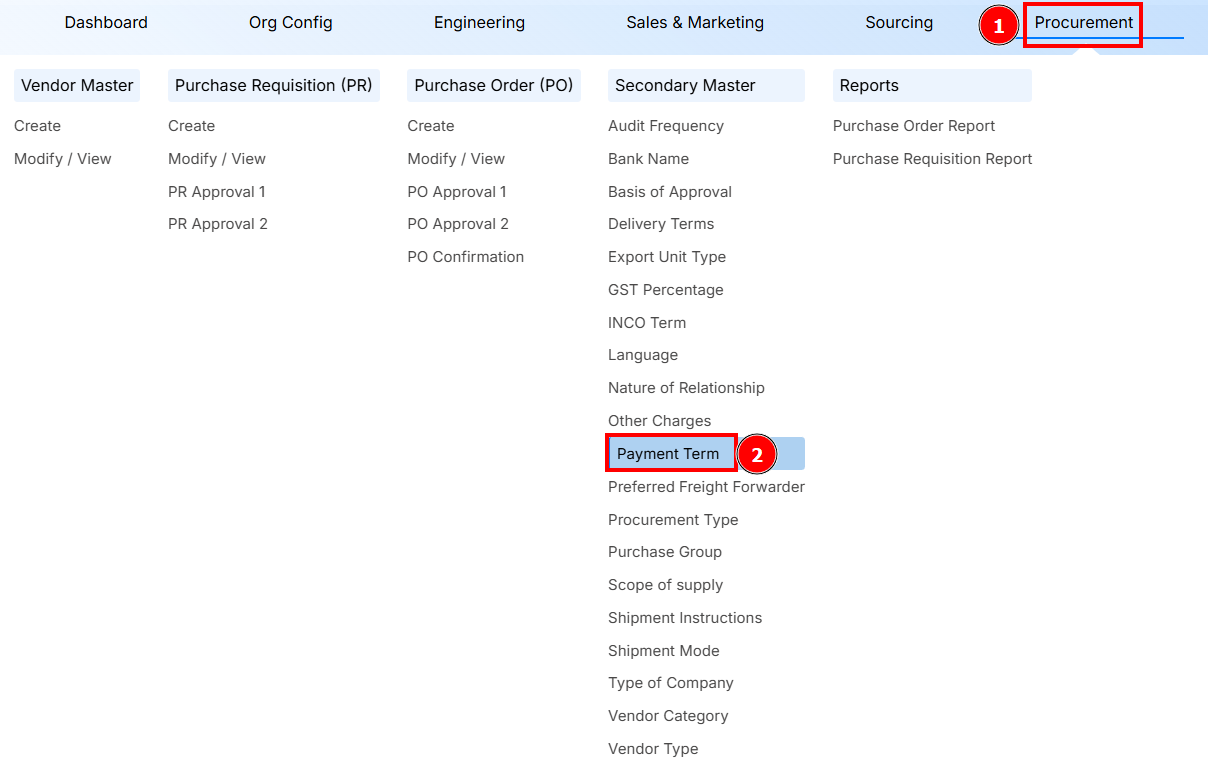
Task: Open the Org Config tab
Action: click(x=290, y=22)
